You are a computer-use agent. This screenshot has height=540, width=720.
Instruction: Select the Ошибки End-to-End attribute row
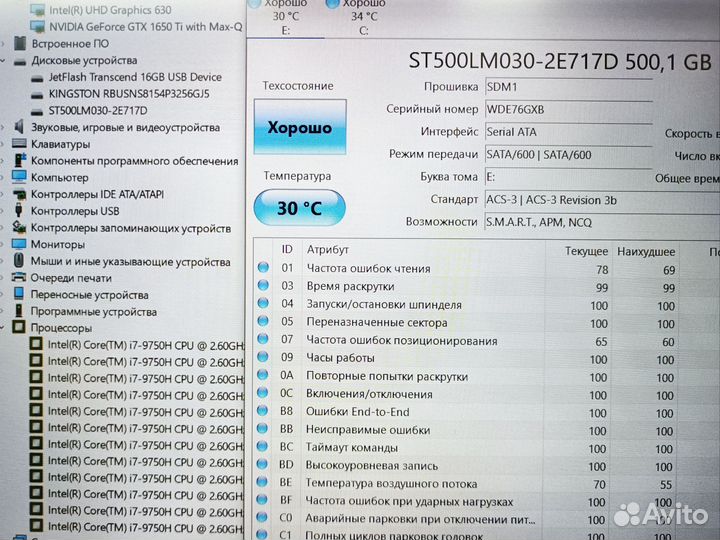[x=487, y=412]
